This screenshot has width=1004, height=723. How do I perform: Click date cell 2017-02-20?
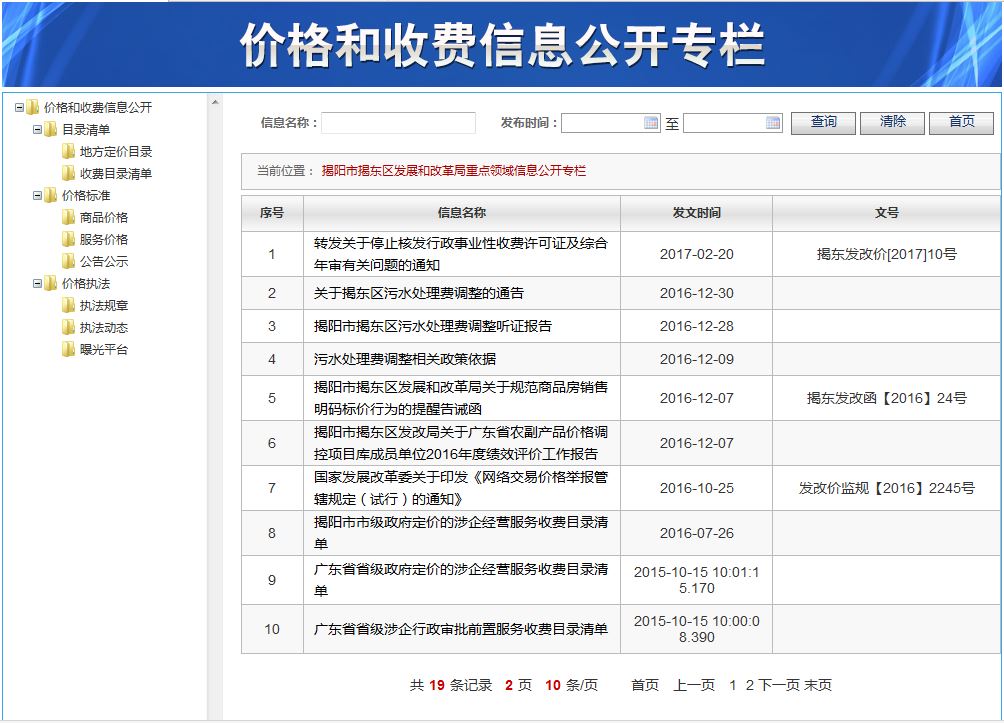tap(697, 254)
